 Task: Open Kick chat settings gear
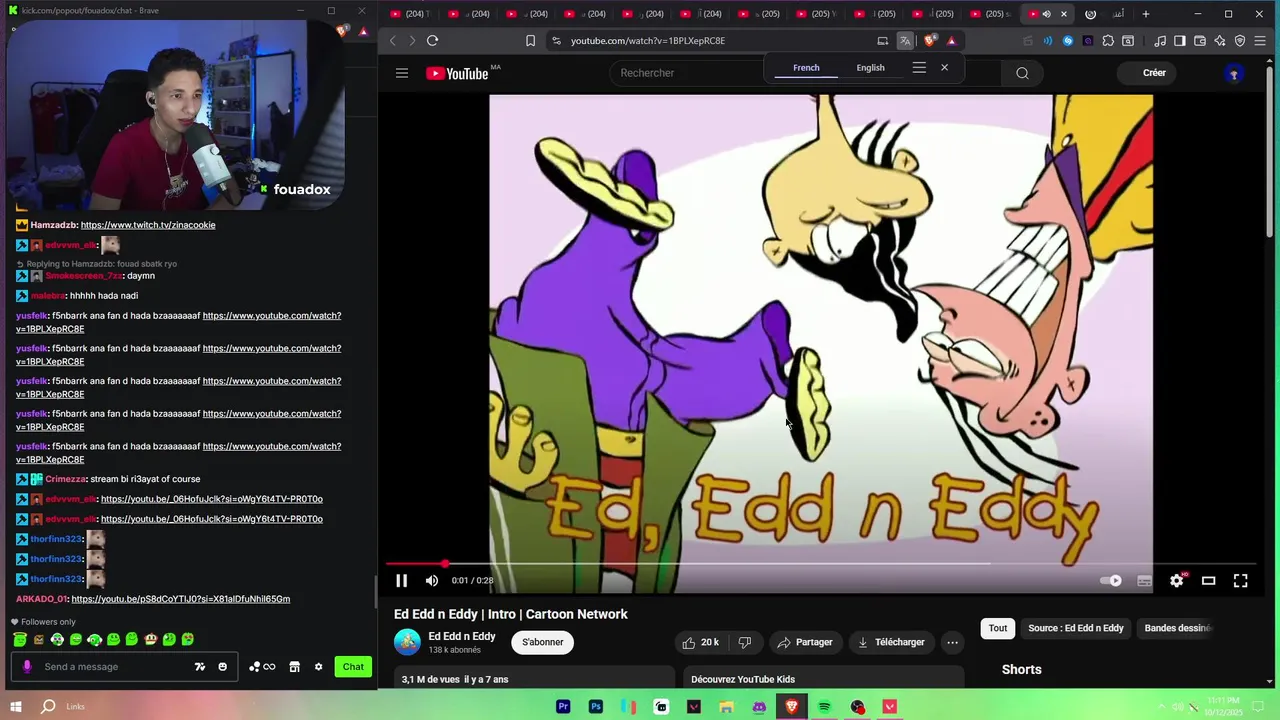pos(319,667)
